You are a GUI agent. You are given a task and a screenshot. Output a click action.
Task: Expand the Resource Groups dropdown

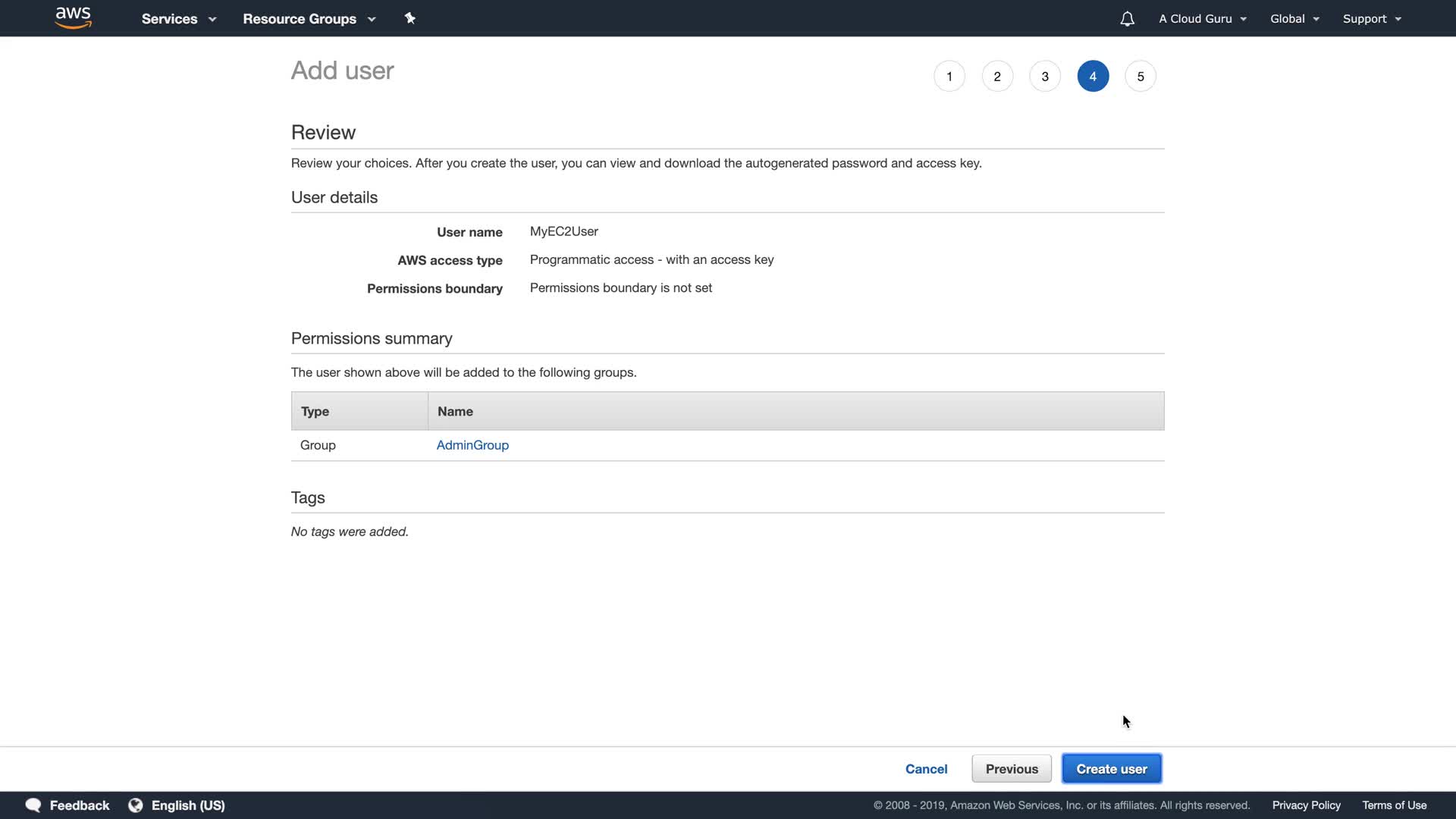309,19
